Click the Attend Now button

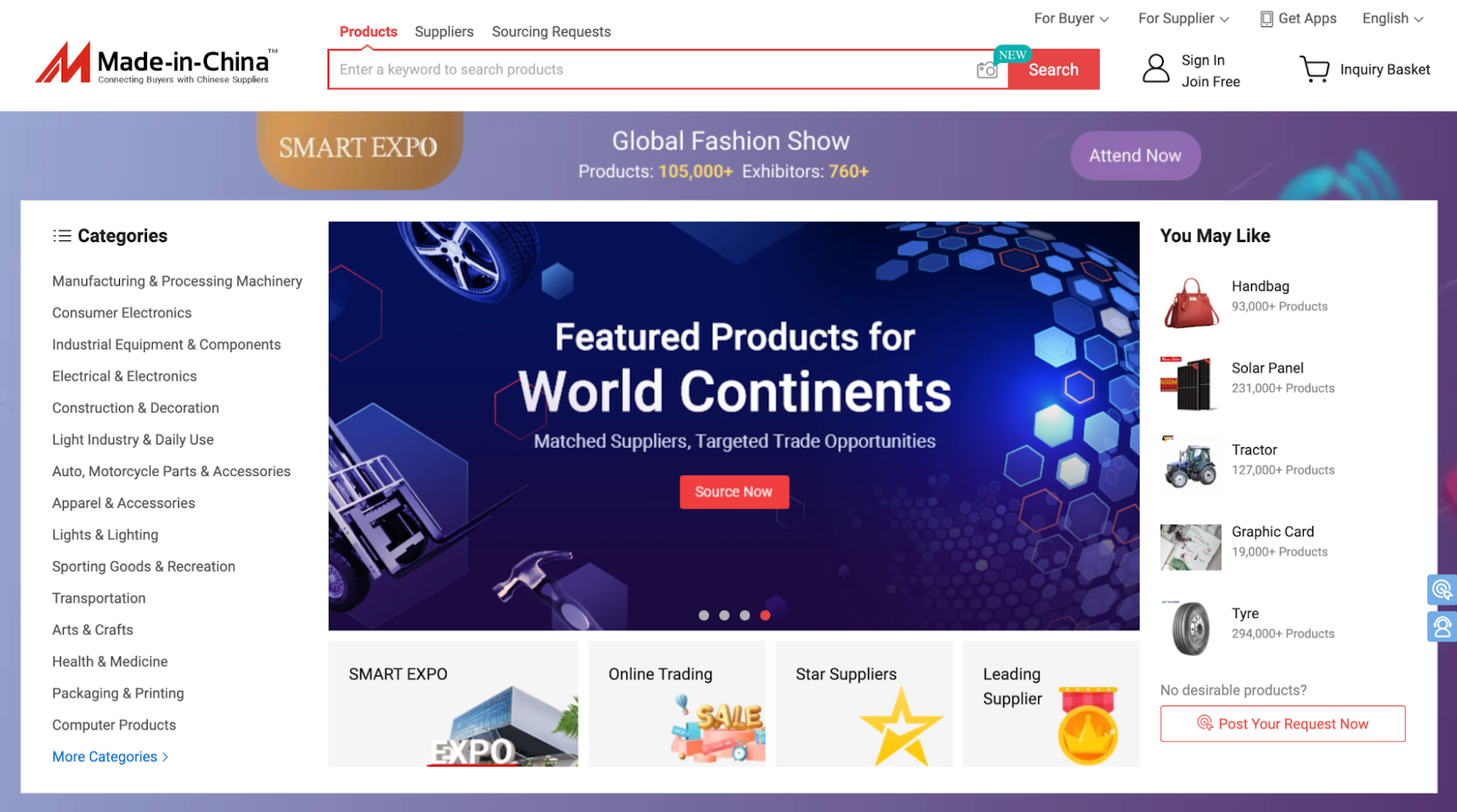[x=1135, y=156]
